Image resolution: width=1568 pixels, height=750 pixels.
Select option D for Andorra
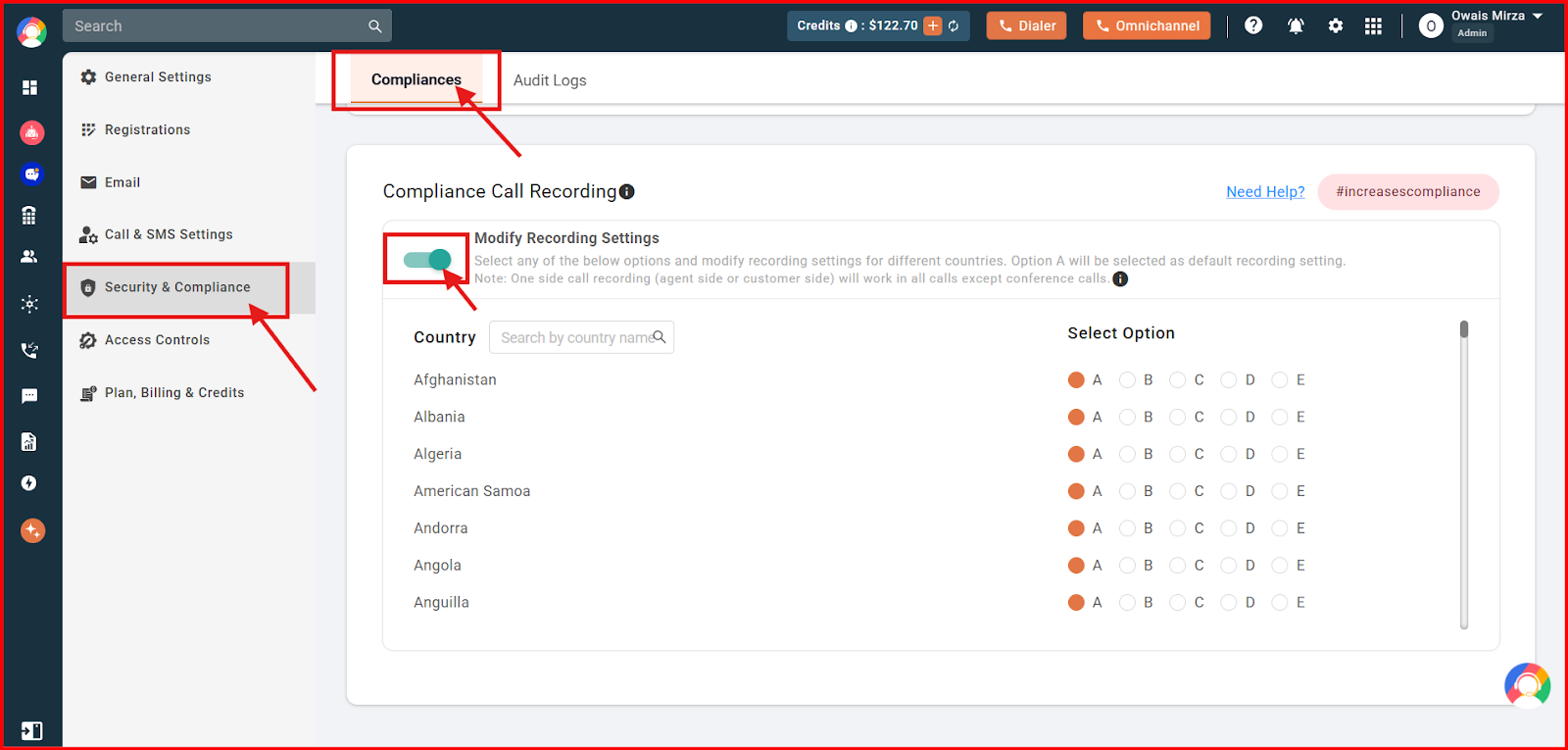point(1229,528)
